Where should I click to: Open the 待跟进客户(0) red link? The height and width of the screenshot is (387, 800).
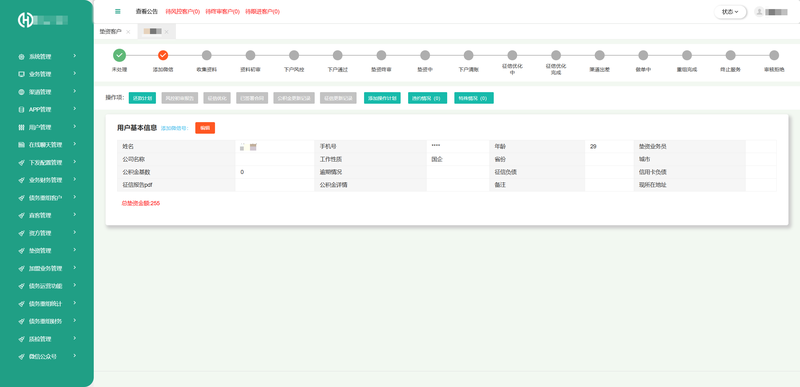pyautogui.click(x=262, y=11)
